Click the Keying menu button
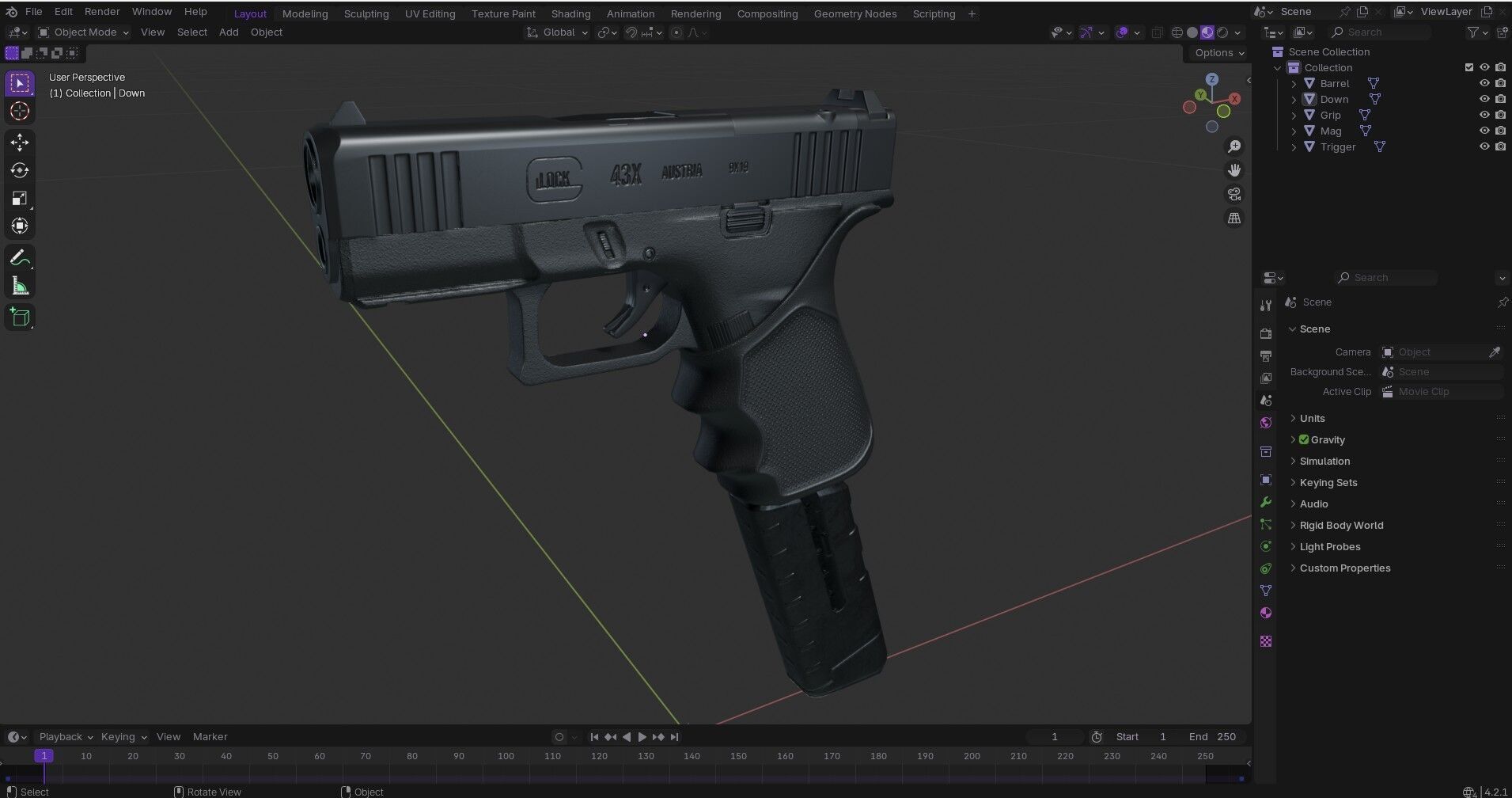Image resolution: width=1512 pixels, height=798 pixels. click(123, 736)
